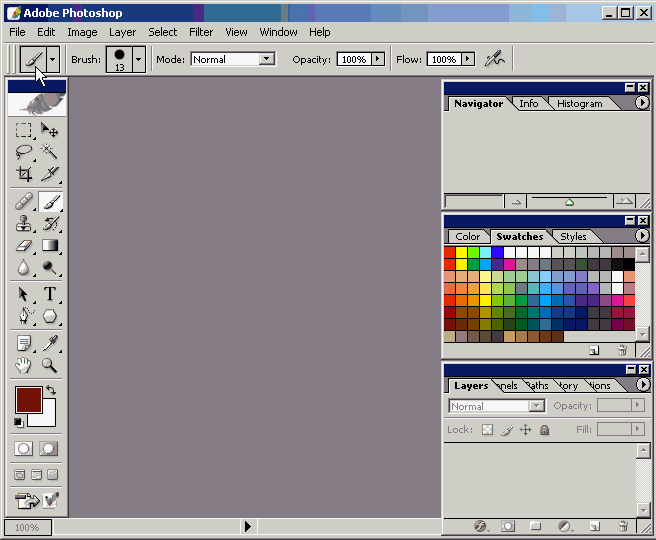
Task: Switch to Quick Mask mode
Action: [x=48, y=449]
